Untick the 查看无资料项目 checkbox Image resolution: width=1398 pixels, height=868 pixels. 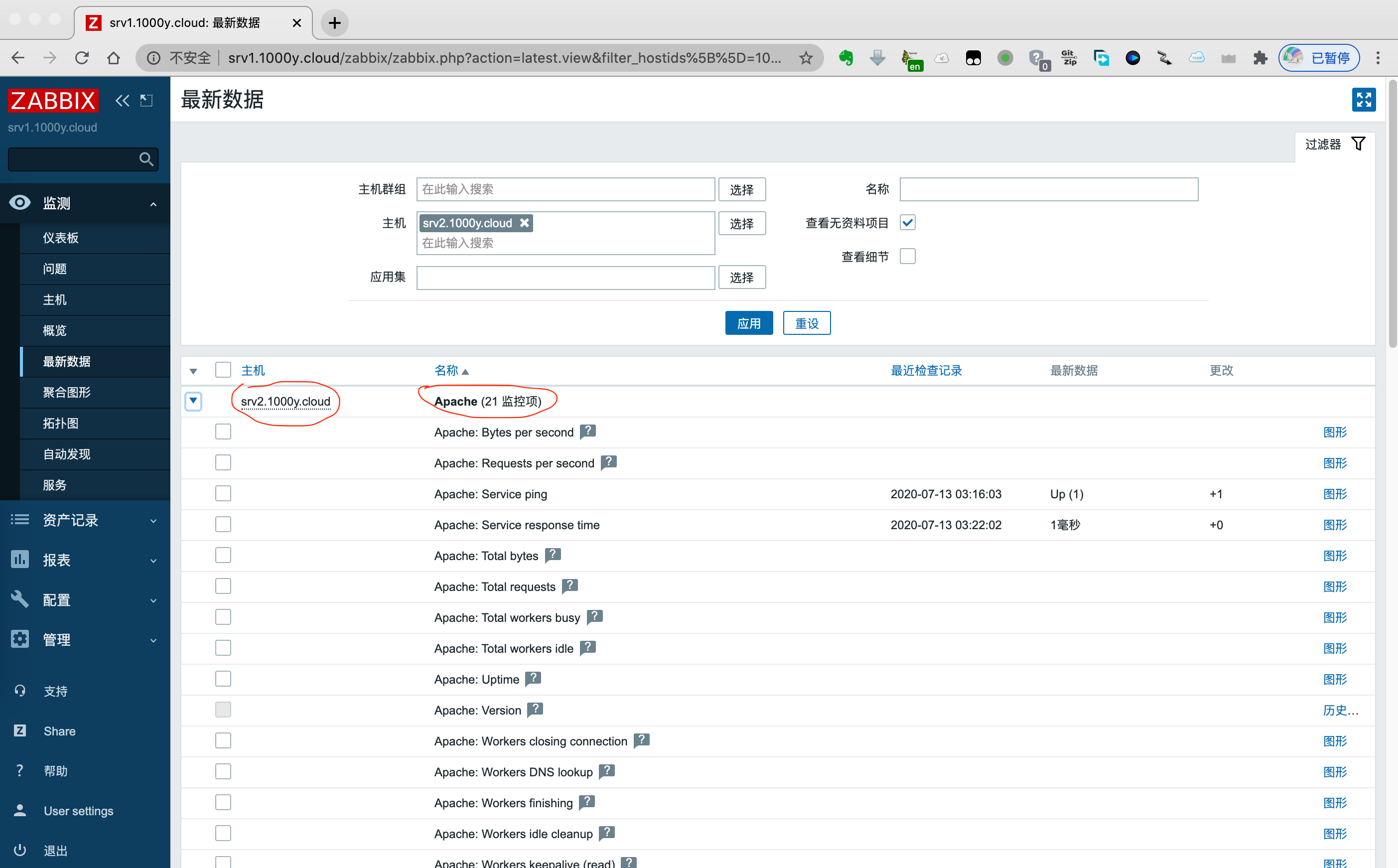coord(908,222)
